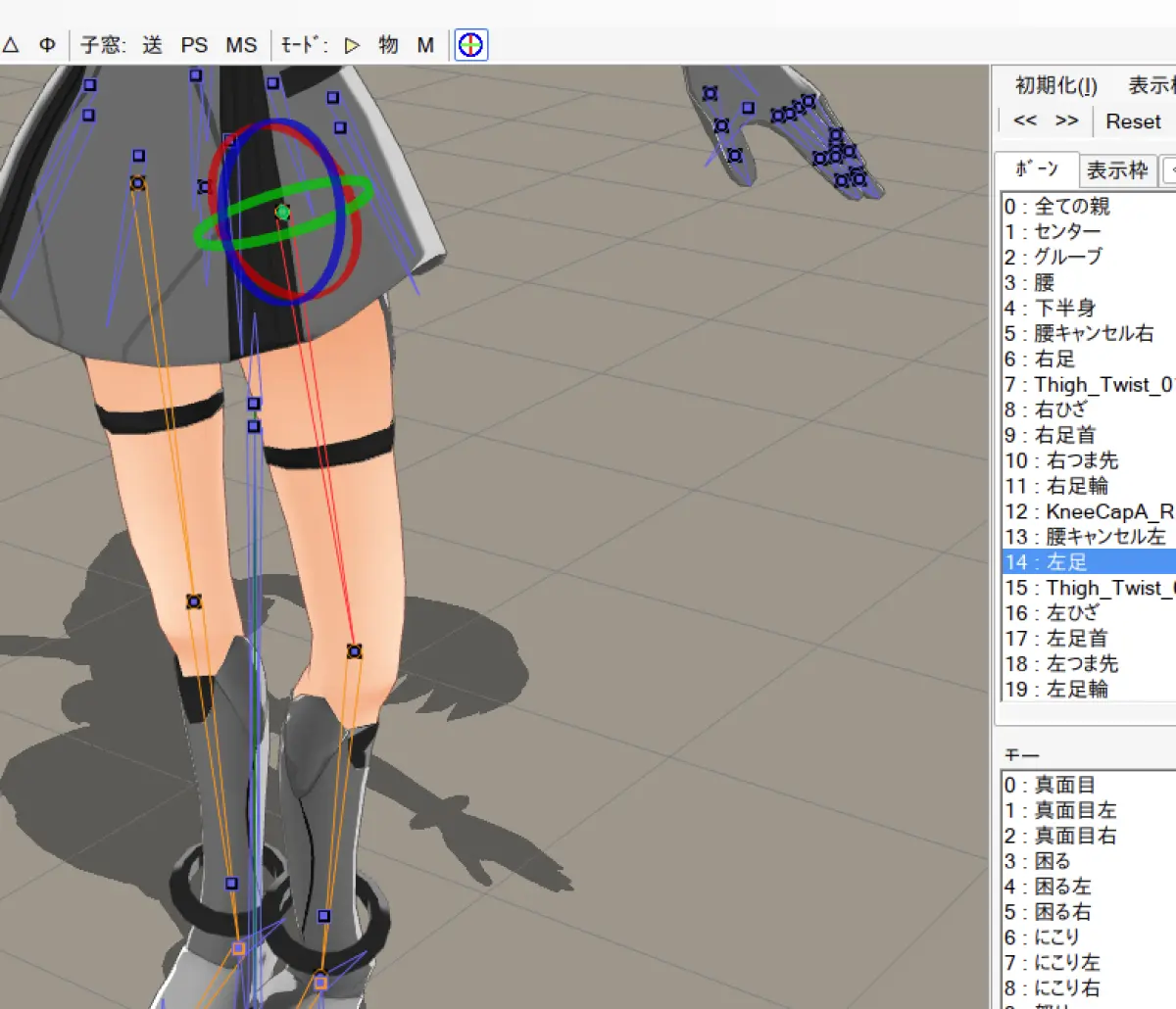Click the 物 physics mode button

tap(389, 45)
